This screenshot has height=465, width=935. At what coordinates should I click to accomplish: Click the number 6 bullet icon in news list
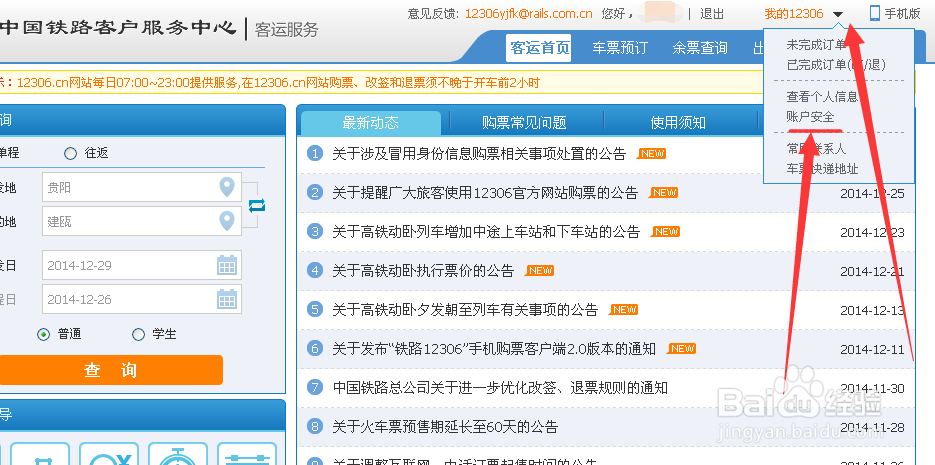(x=315, y=349)
